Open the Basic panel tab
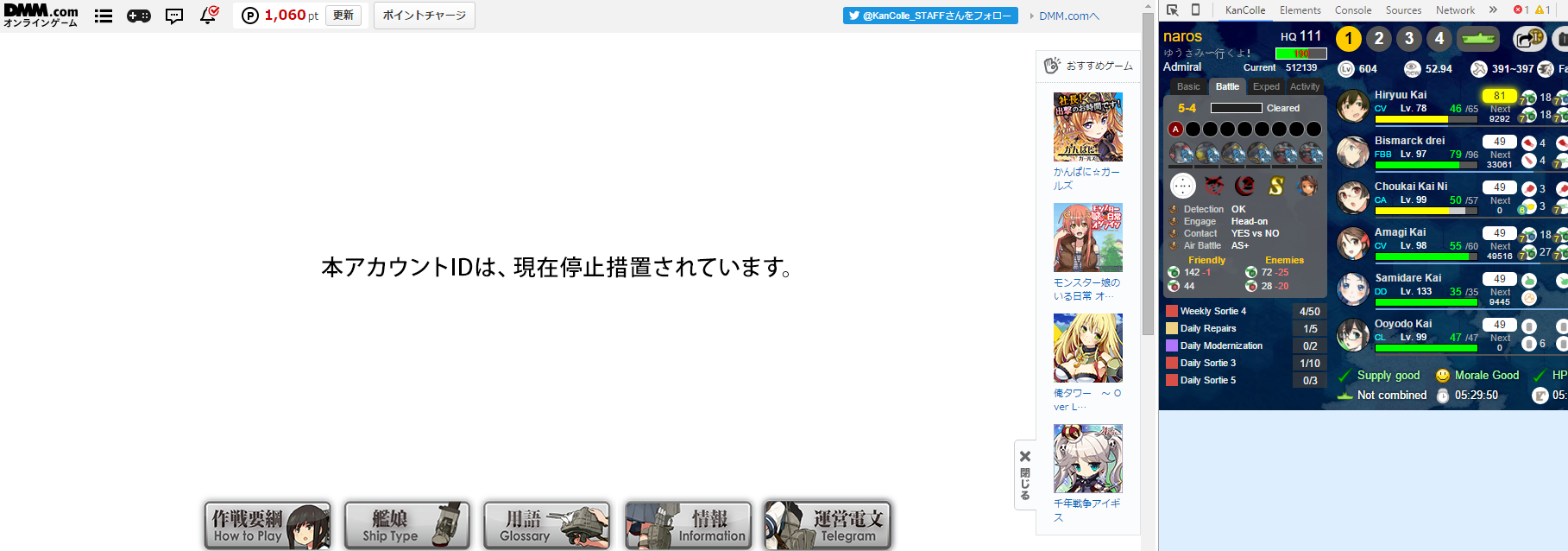 1188,86
